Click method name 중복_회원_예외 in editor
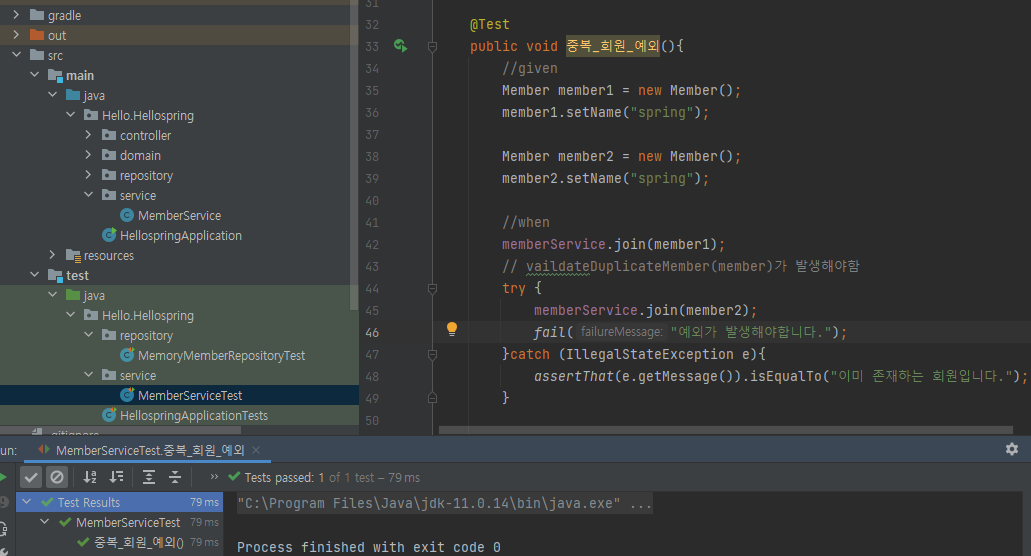Image resolution: width=1031 pixels, height=556 pixels. [x=613, y=46]
